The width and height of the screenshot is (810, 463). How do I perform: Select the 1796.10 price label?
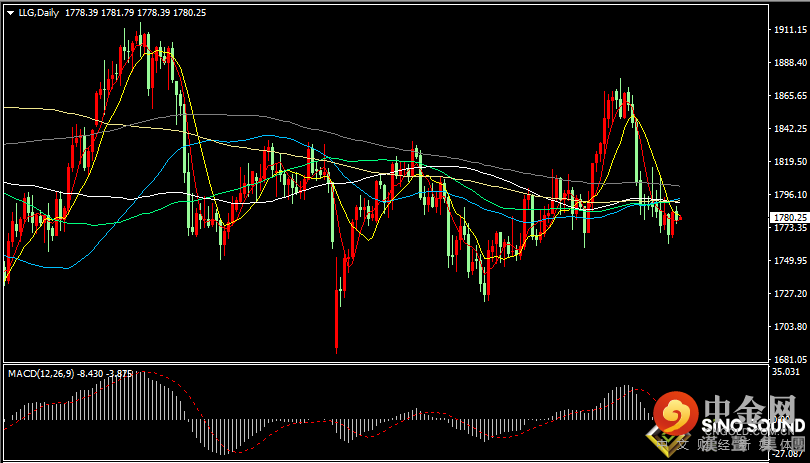click(x=789, y=194)
